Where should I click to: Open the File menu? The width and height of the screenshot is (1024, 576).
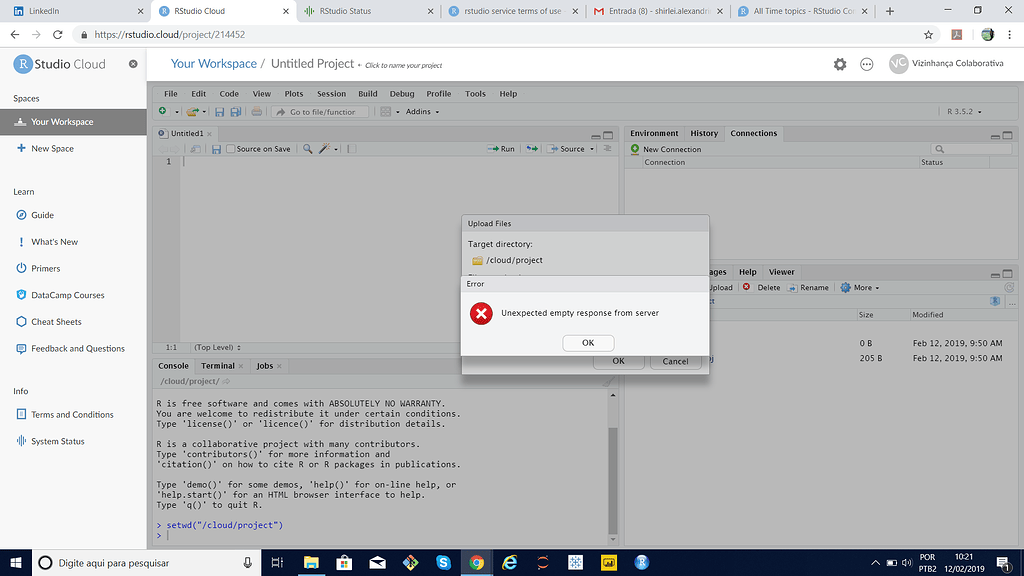170,93
